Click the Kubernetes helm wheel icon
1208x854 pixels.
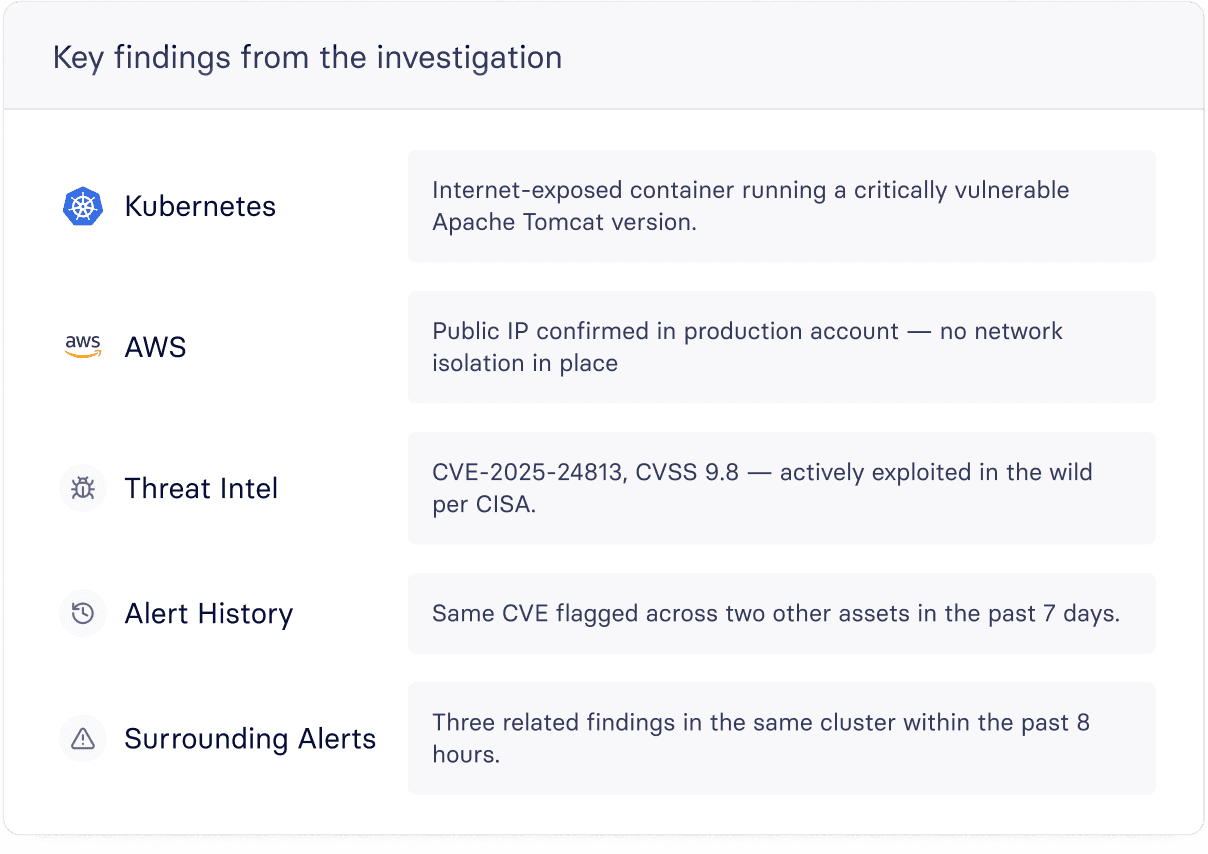(x=83, y=206)
